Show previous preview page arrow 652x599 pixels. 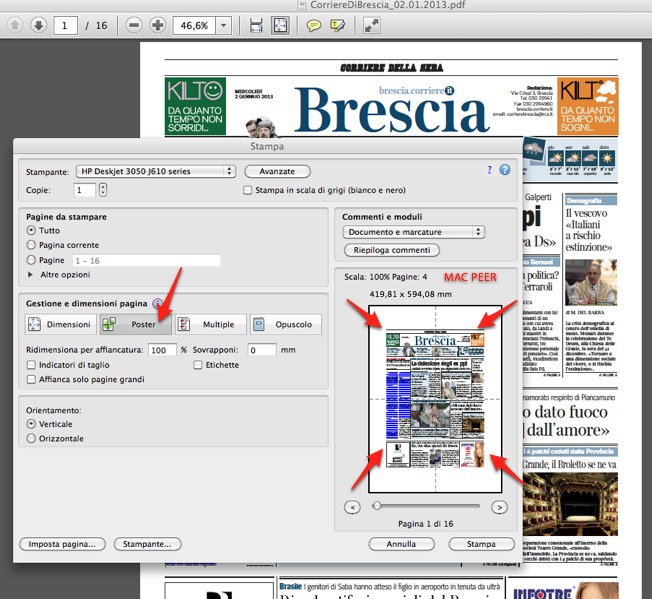352,507
